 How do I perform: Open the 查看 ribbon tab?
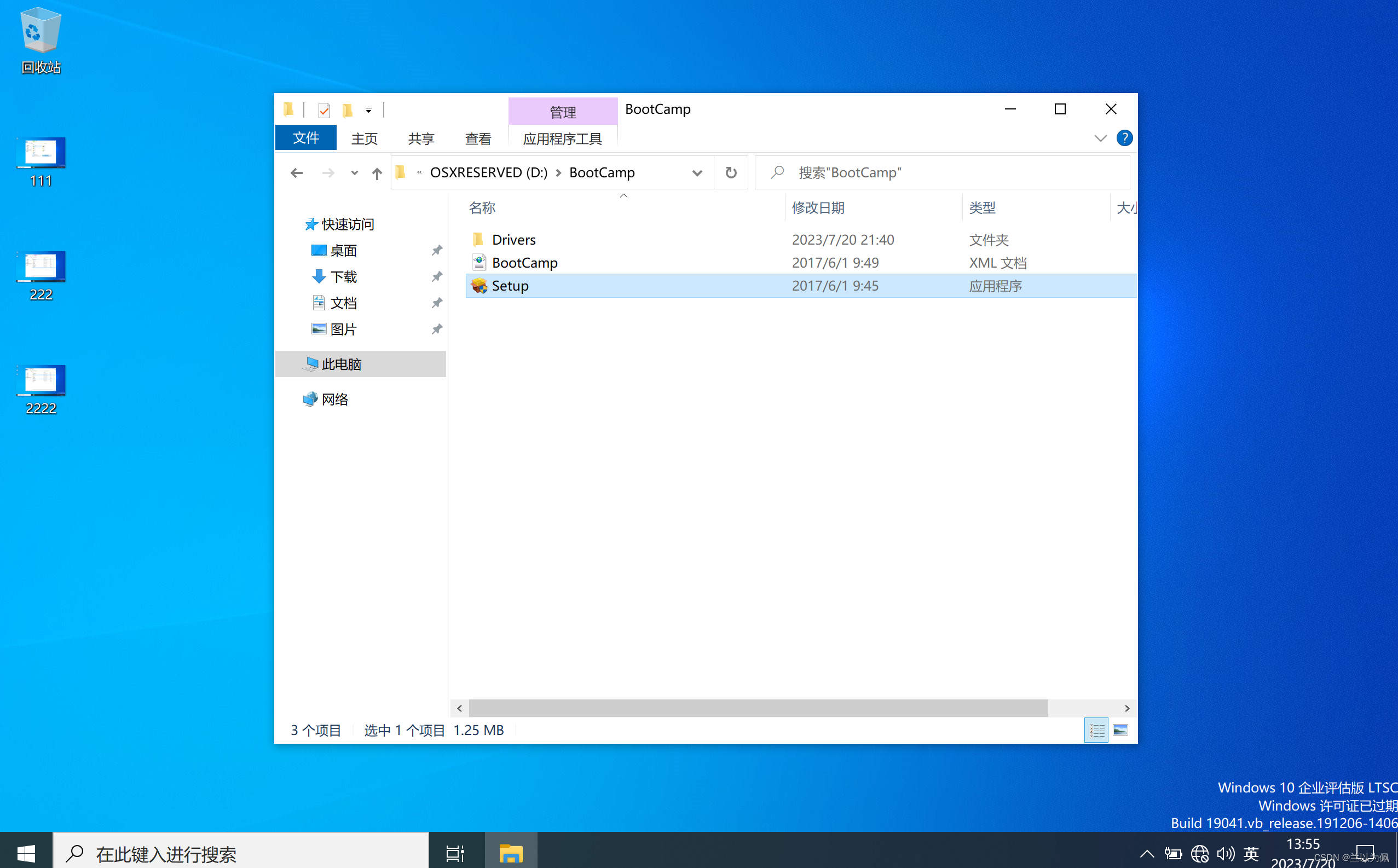(478, 138)
